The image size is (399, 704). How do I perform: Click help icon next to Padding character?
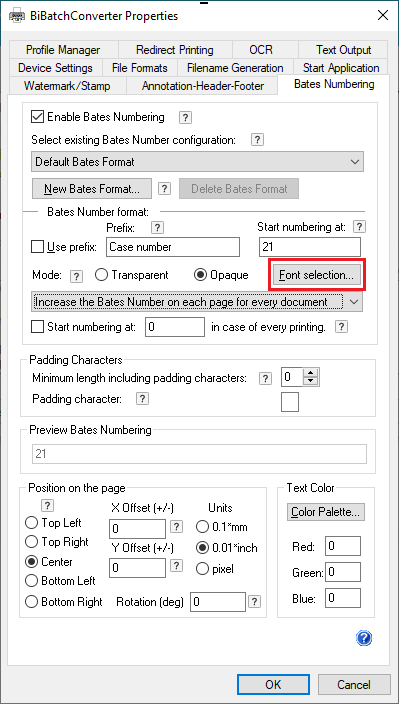[x=142, y=399]
